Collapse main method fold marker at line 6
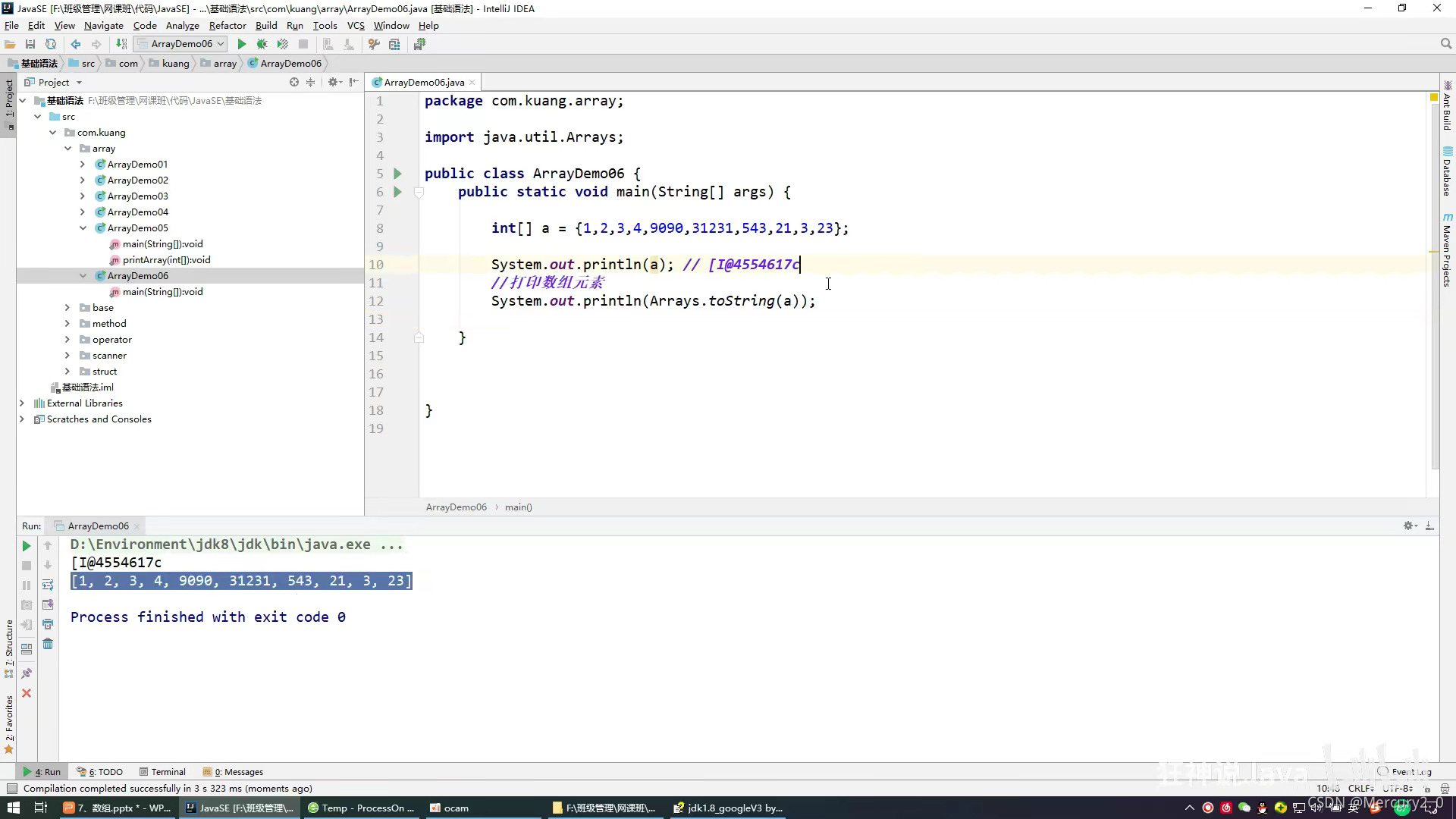Viewport: 1456px width, 819px height. click(x=419, y=193)
